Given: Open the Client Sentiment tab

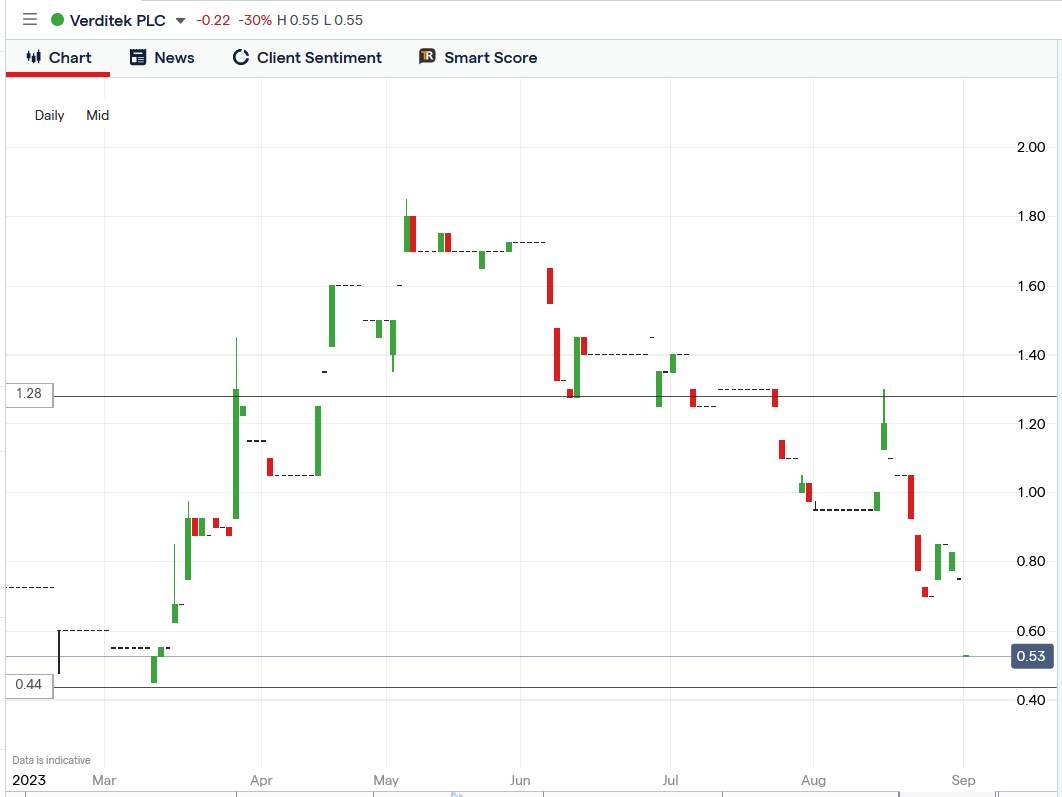Looking at the screenshot, I should point(307,58).
